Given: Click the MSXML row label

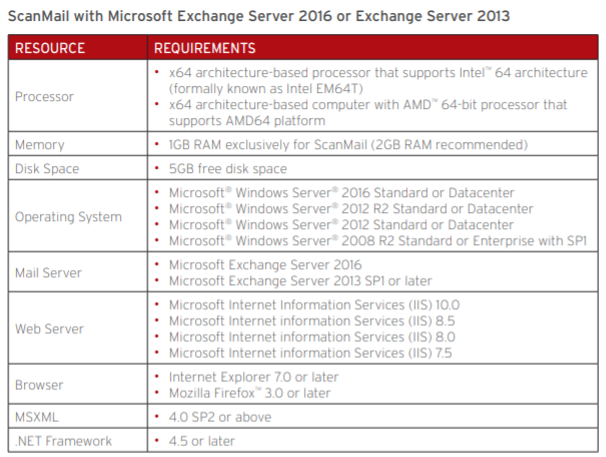Looking at the screenshot, I should [x=38, y=416].
